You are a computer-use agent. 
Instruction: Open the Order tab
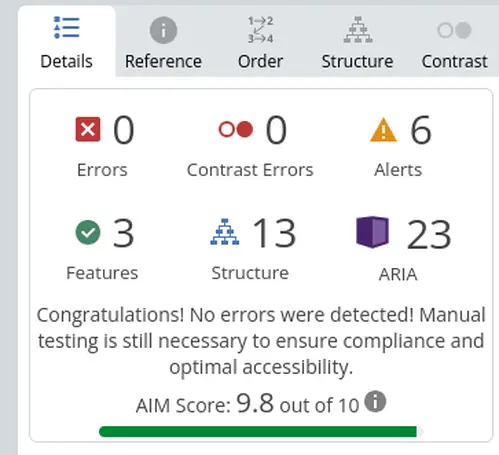tap(260, 42)
